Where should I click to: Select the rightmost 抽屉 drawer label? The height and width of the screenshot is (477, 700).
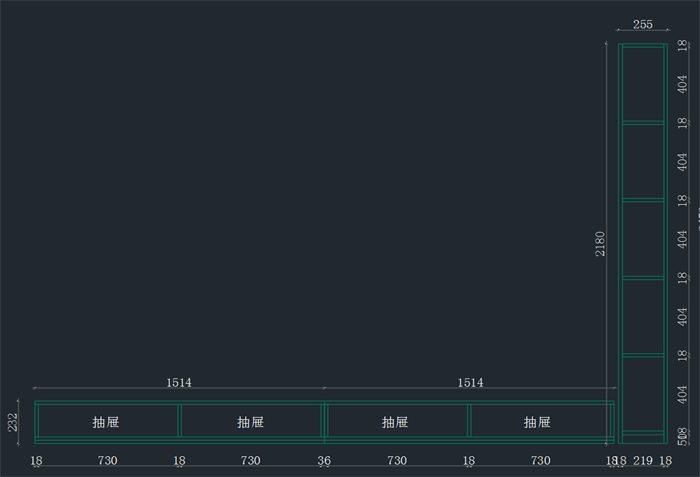[x=538, y=422]
